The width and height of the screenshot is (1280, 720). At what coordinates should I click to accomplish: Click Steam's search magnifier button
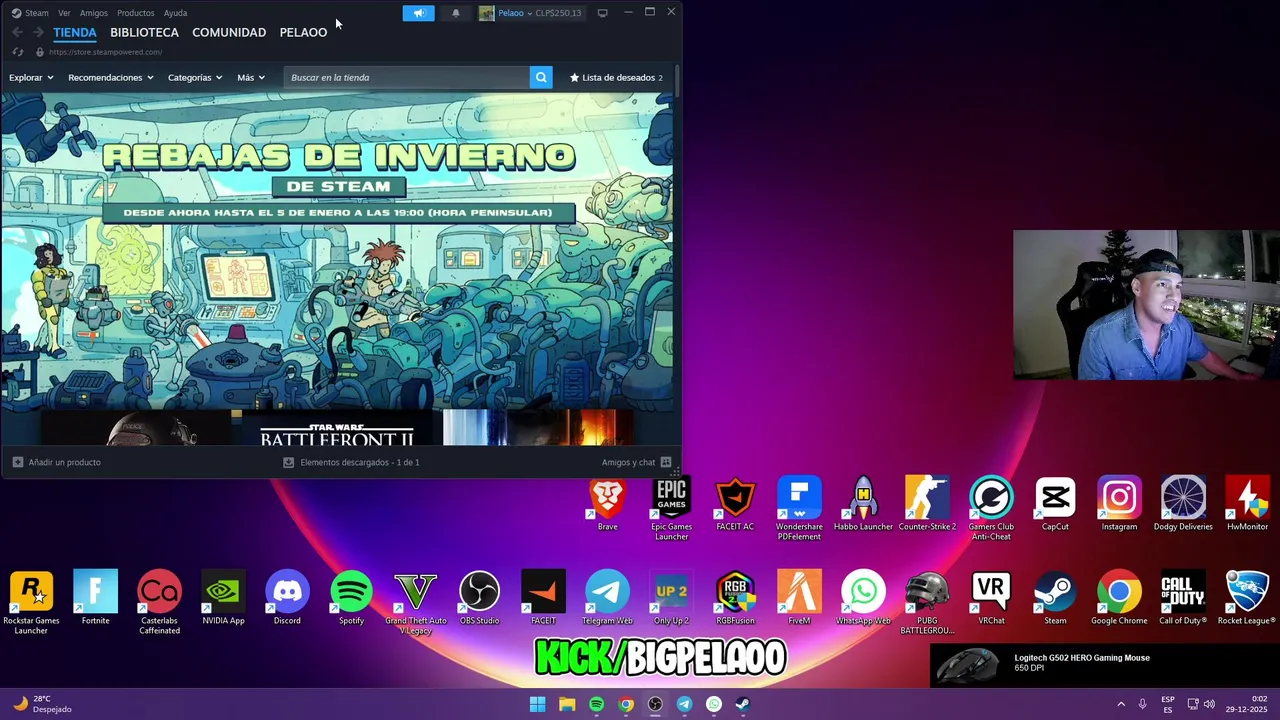541,77
